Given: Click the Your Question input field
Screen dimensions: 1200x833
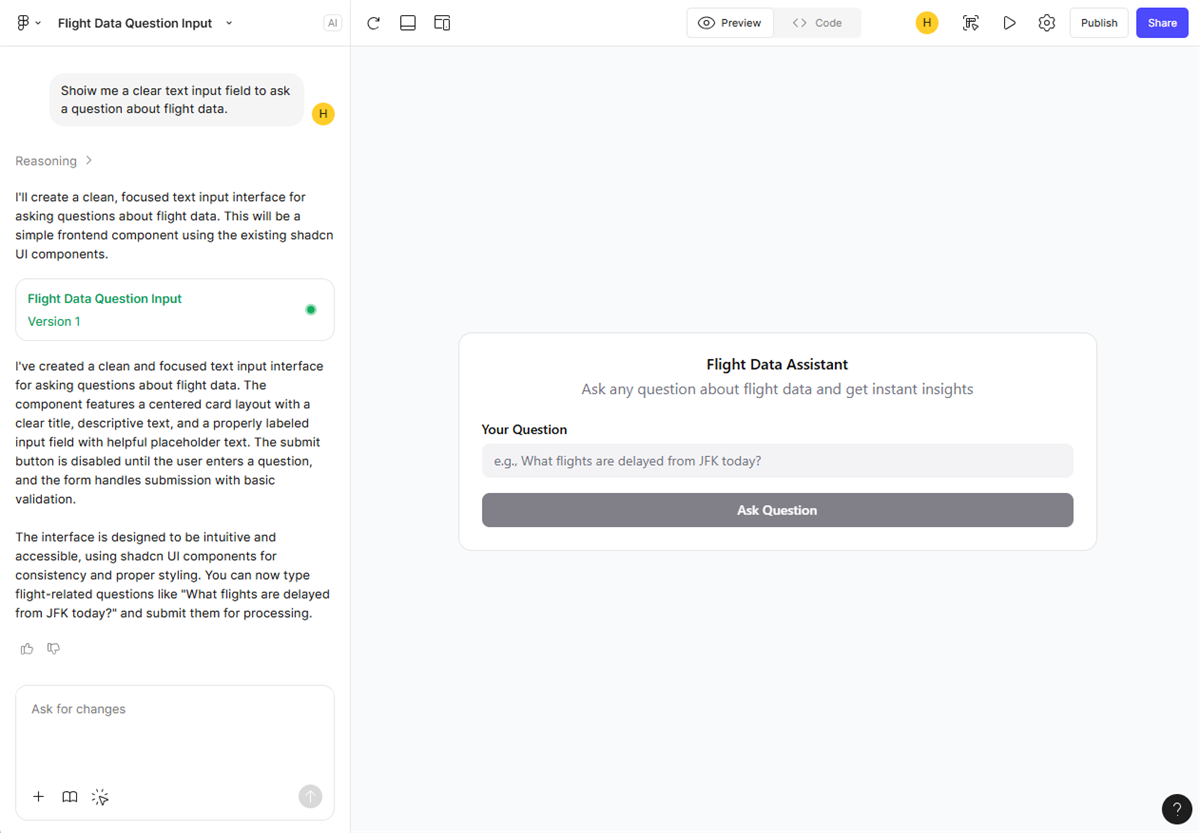Looking at the screenshot, I should (777, 461).
